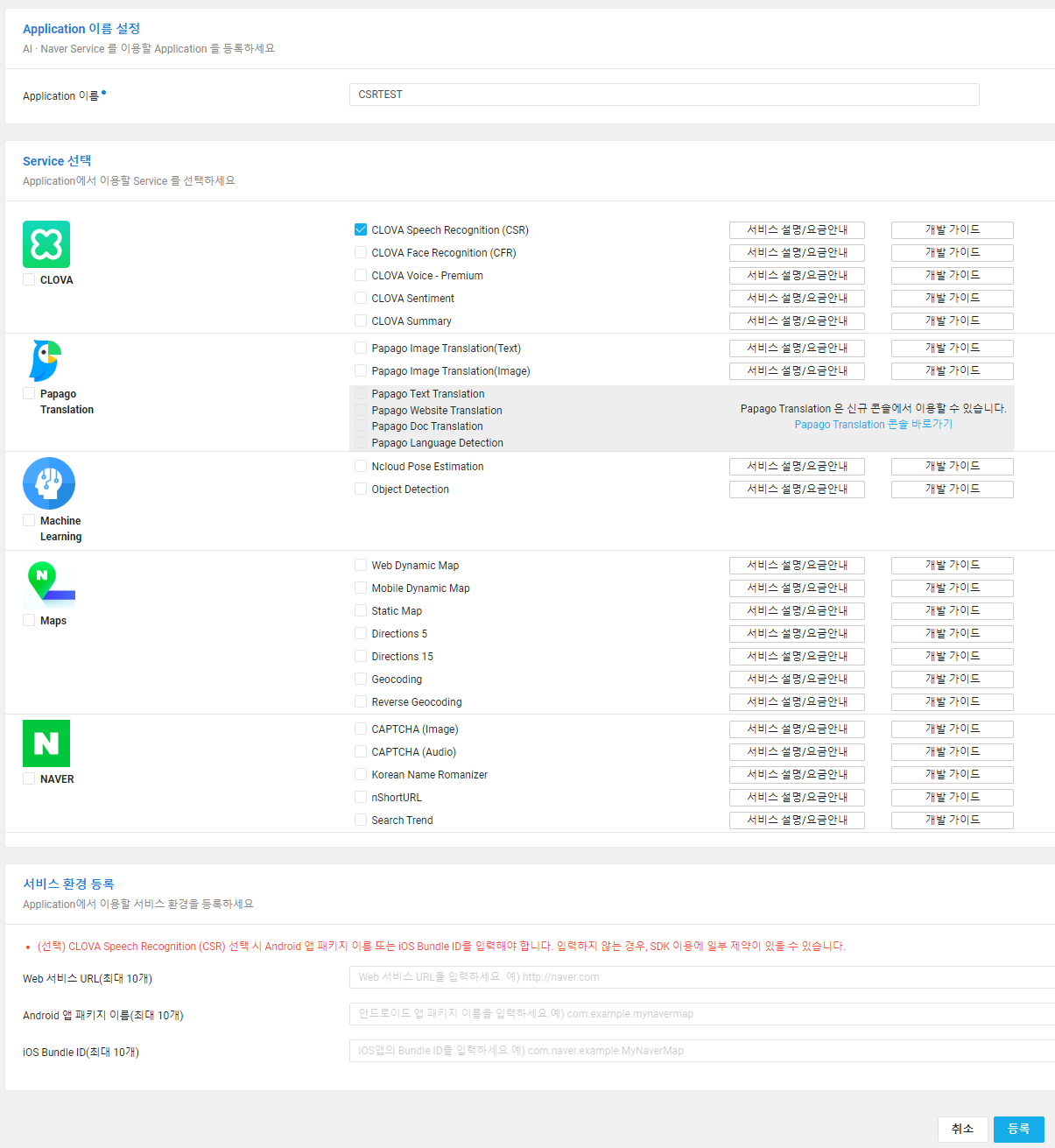Screen dimensions: 1055x1148
Task: Open 서비스 설명/요금안내 for Papago Image Translation(Text)
Action: click(x=797, y=349)
